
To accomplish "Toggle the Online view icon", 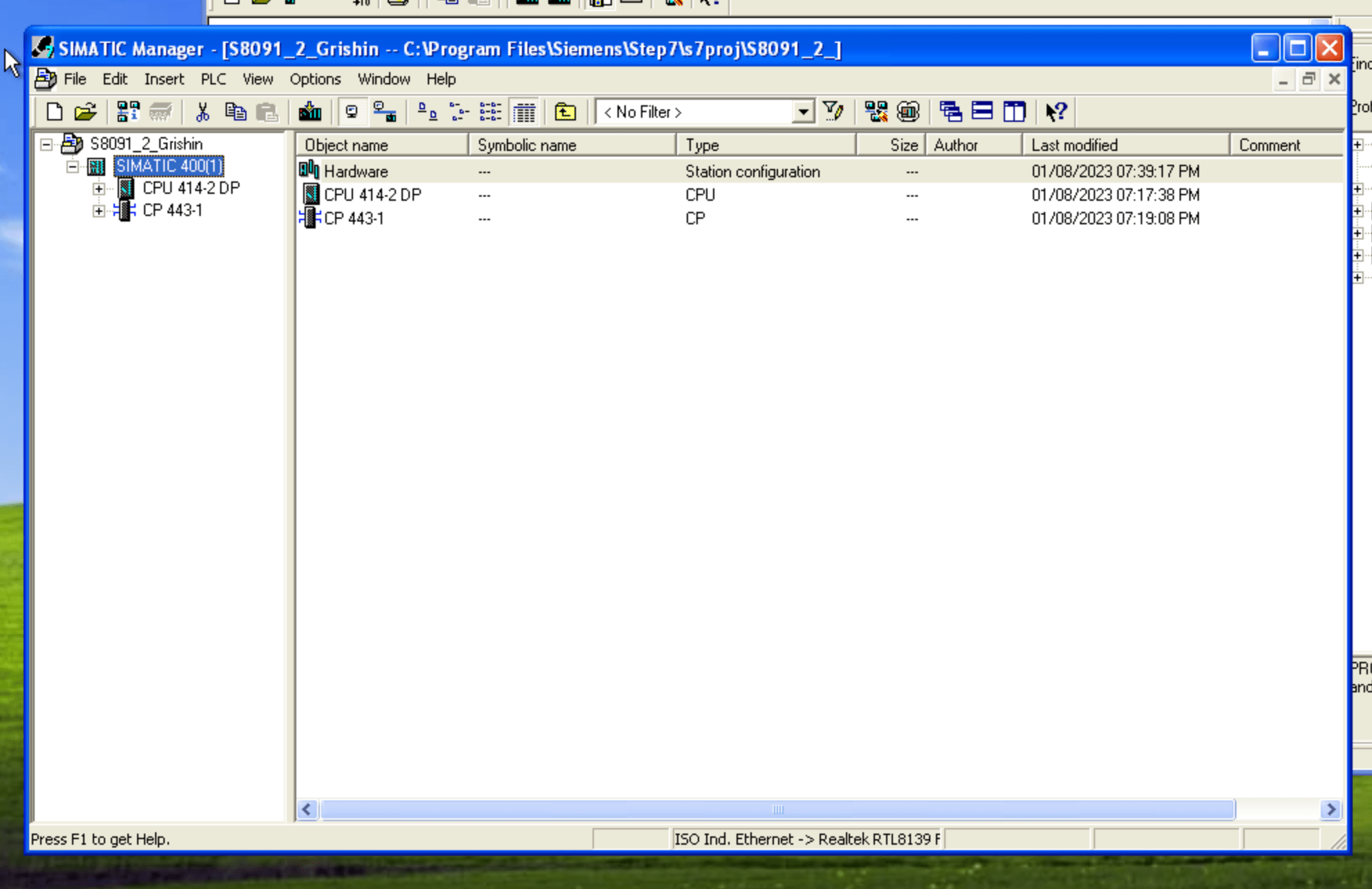I will point(385,111).
